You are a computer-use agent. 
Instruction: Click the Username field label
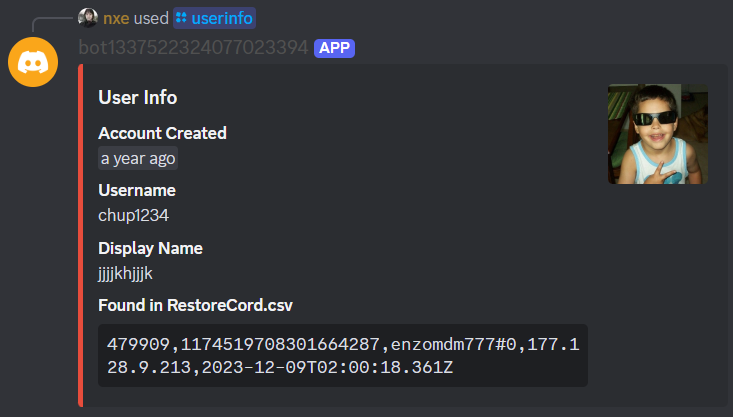[x=137, y=190]
